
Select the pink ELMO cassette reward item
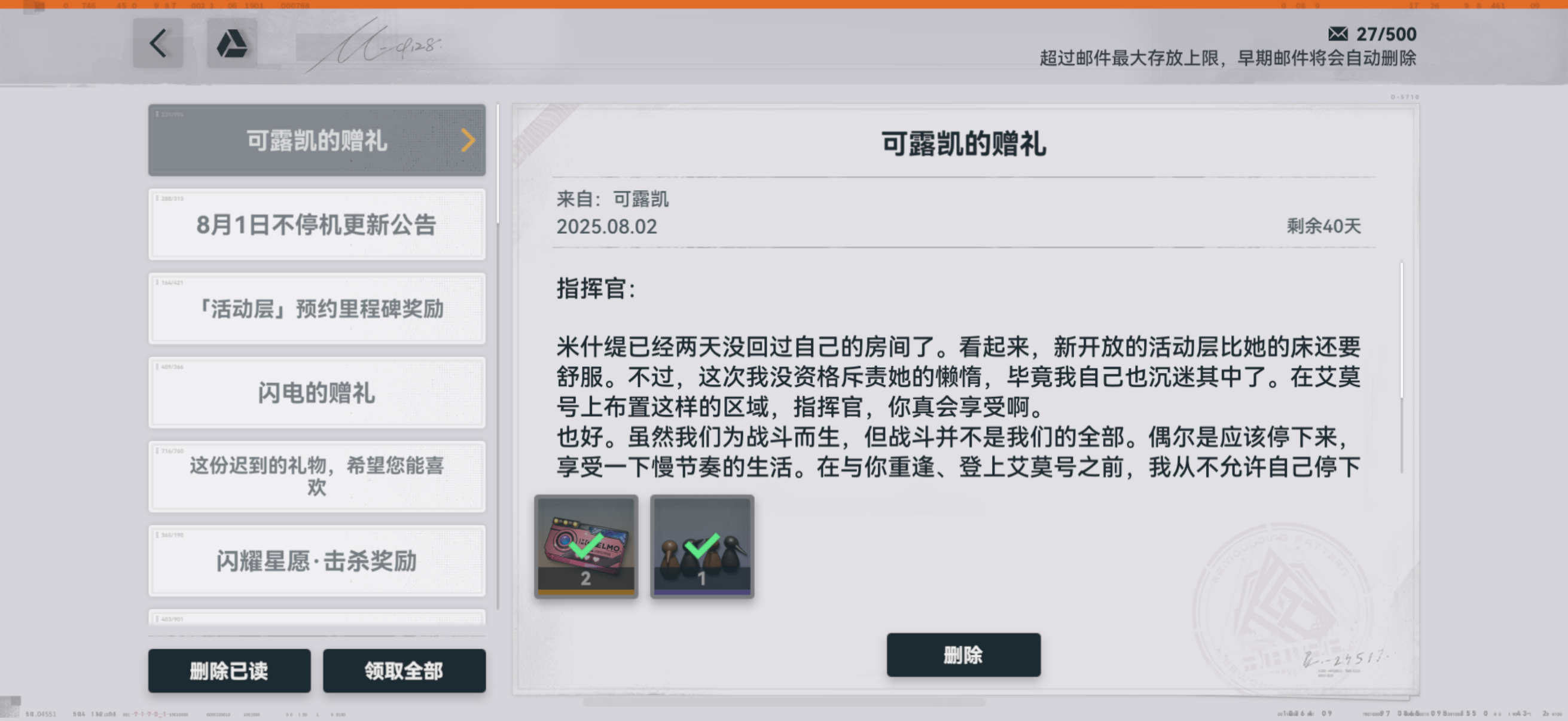pos(586,546)
